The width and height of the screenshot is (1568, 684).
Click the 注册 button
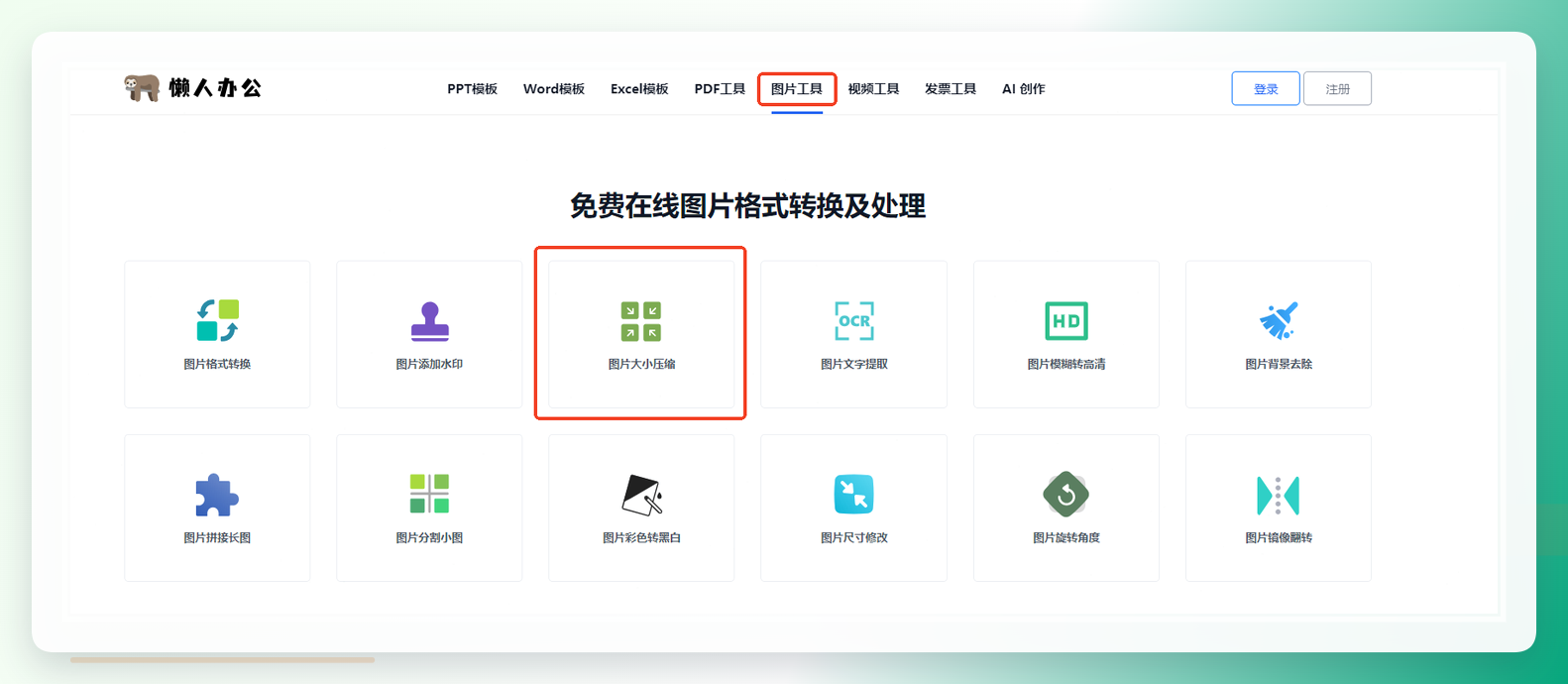tap(1338, 88)
